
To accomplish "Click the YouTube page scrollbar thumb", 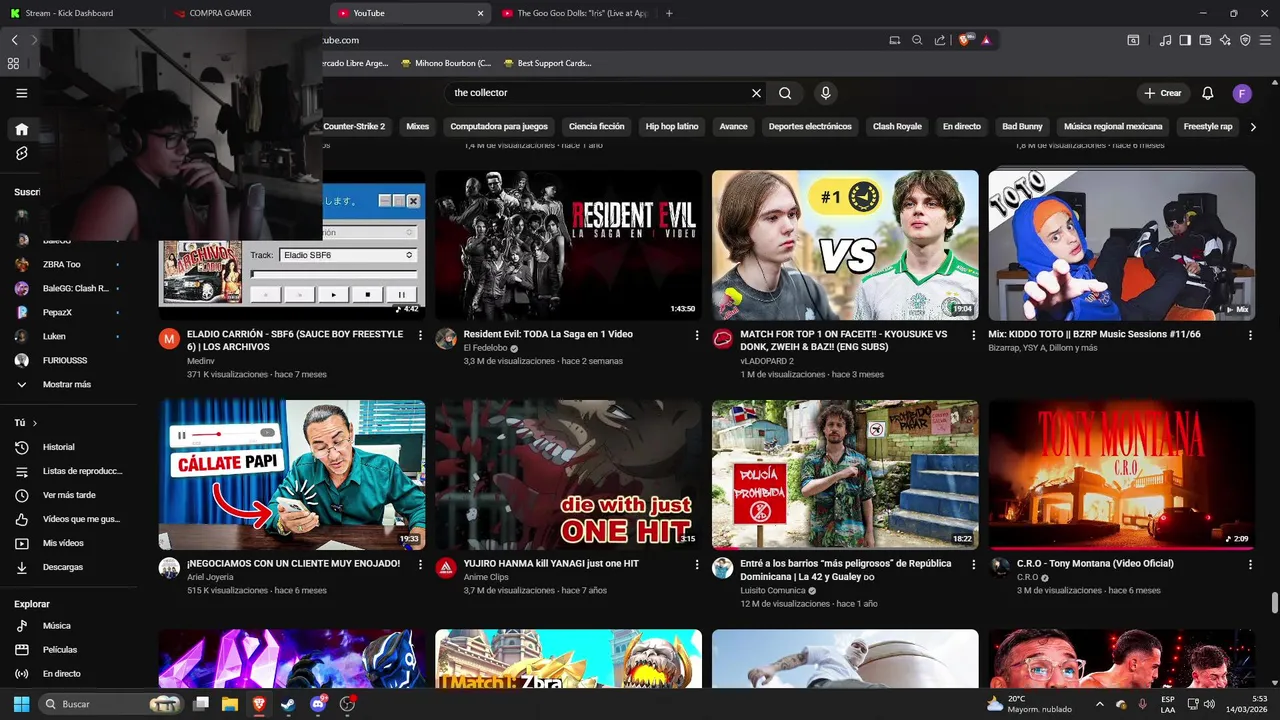I will (x=1274, y=603).
